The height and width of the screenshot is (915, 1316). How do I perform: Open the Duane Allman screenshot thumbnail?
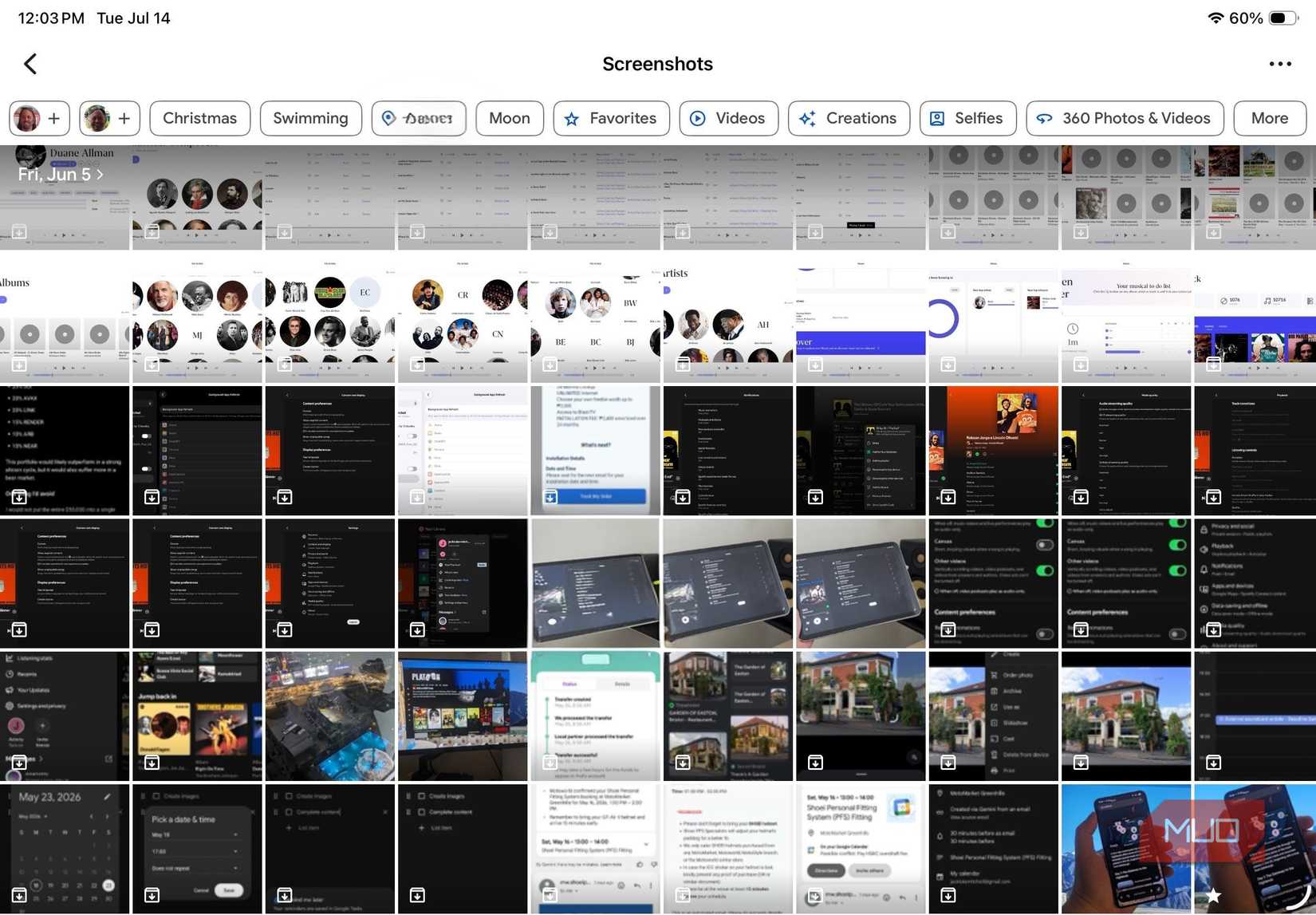65,197
